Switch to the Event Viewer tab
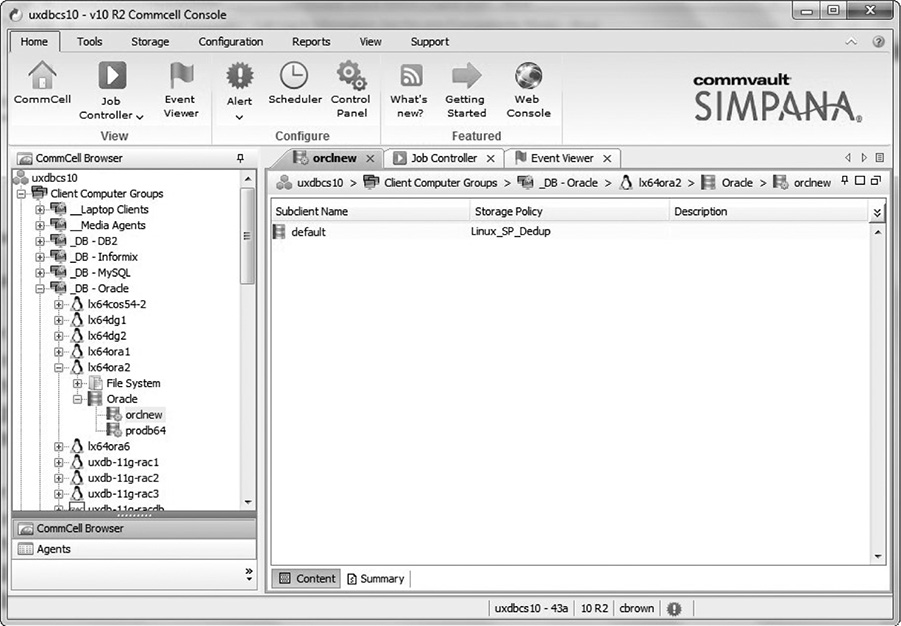901x626 pixels. click(561, 158)
